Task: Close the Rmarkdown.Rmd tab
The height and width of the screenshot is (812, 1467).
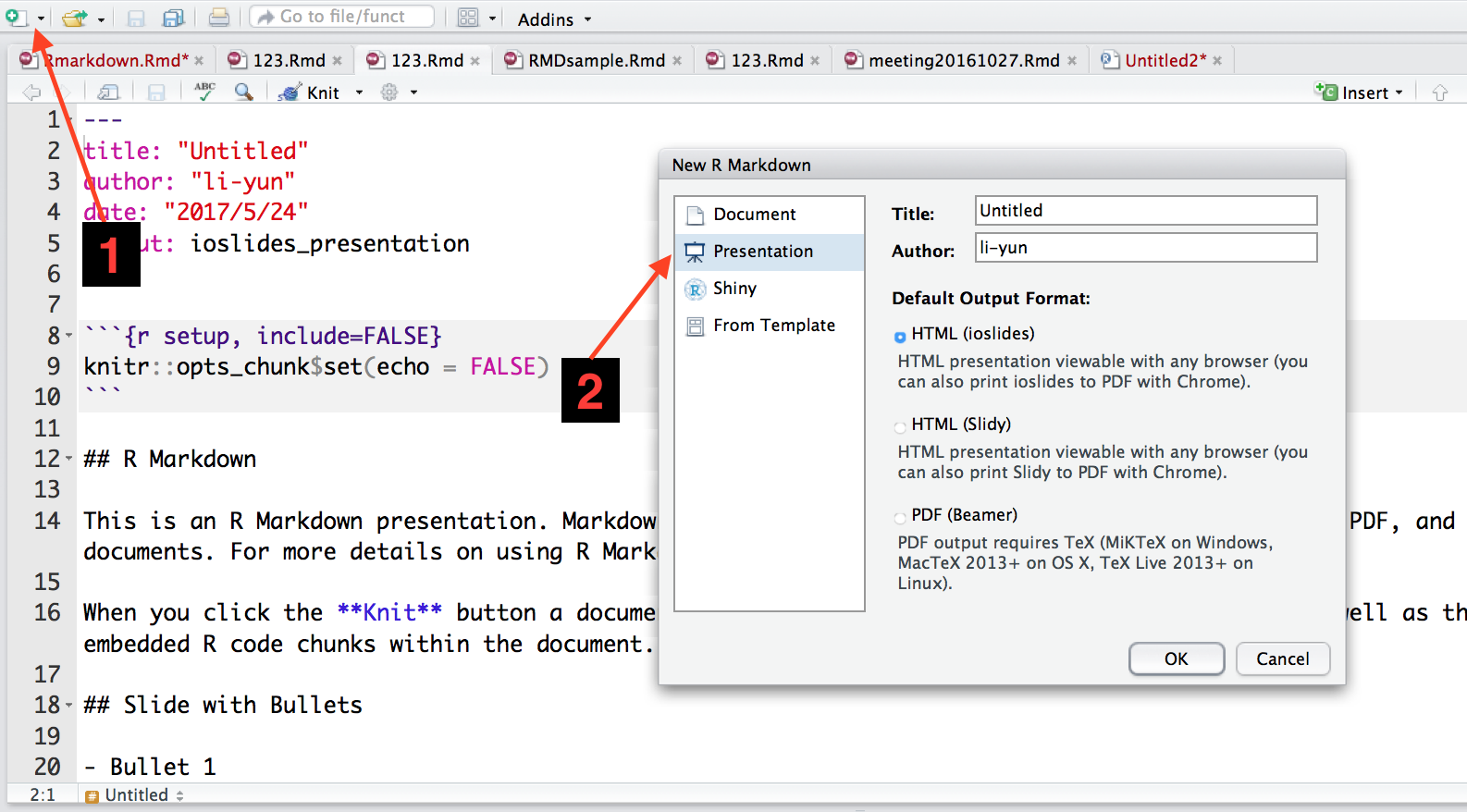Action: click(199, 61)
